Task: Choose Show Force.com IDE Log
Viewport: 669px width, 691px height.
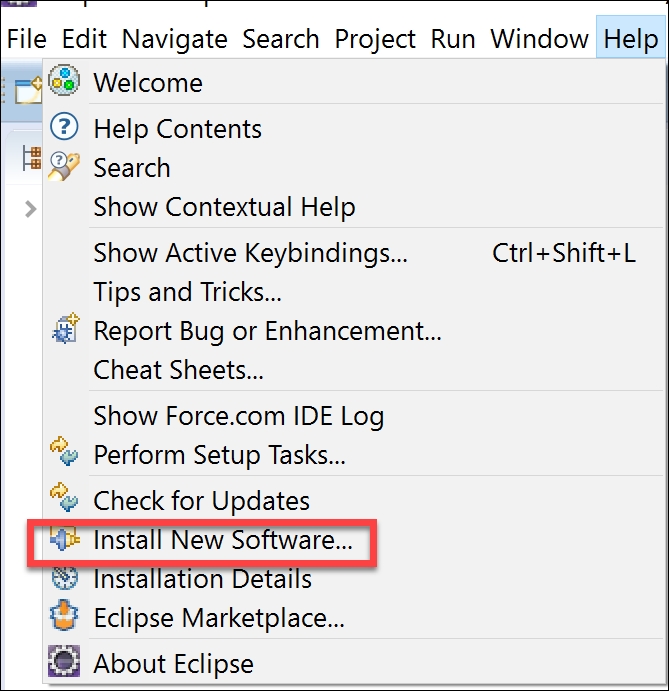Action: pos(238,415)
